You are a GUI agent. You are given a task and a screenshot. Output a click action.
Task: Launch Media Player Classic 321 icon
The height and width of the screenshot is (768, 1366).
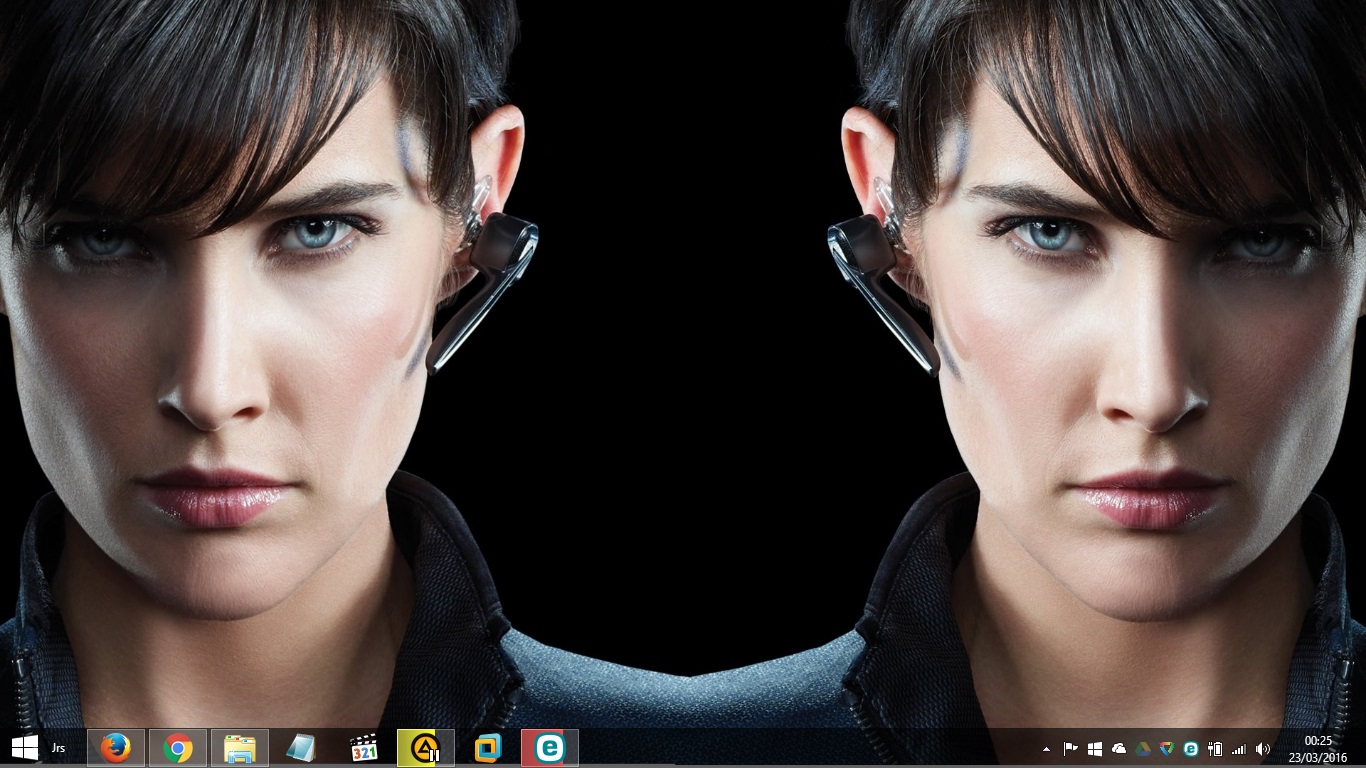[364, 748]
